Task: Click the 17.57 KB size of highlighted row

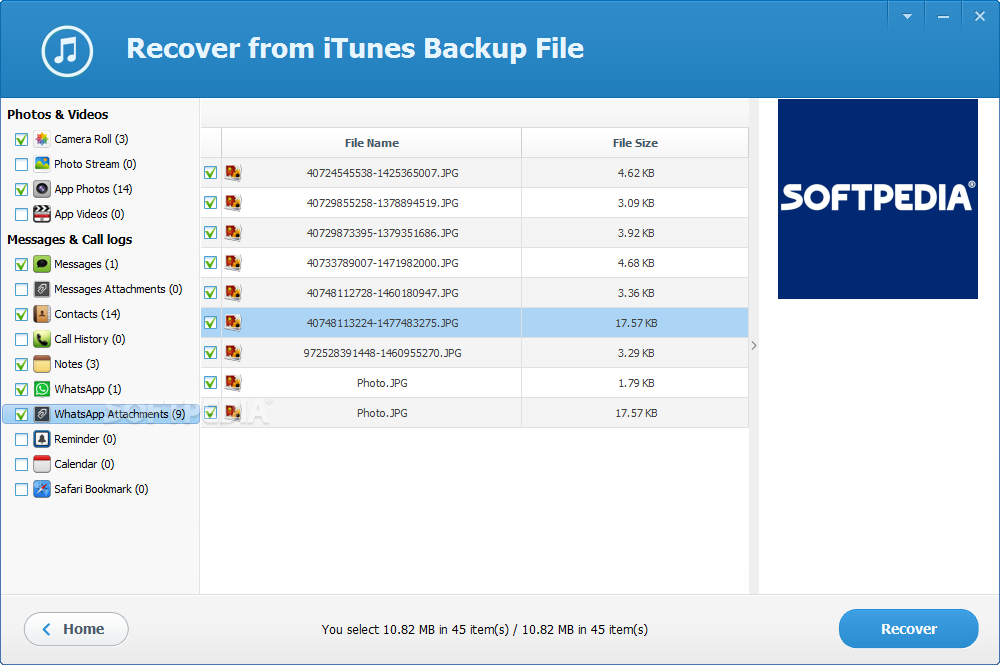Action: 636,323
